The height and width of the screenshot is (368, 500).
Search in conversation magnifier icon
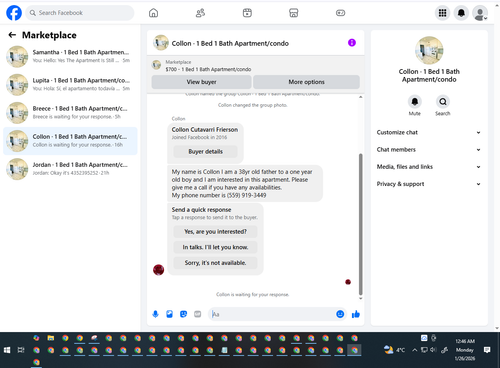click(x=443, y=102)
